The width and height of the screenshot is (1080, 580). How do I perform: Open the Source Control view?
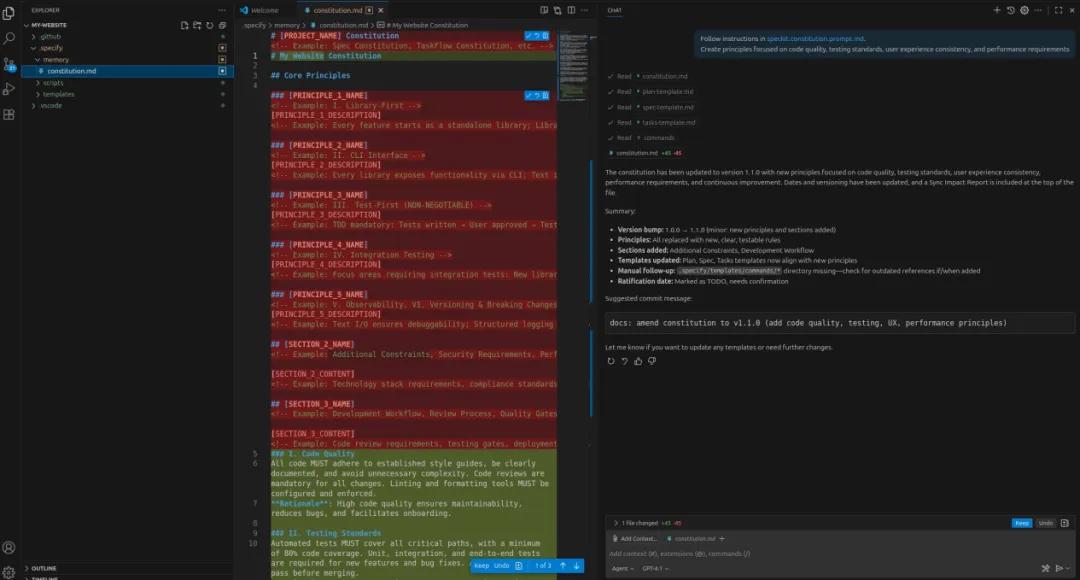tap(9, 64)
